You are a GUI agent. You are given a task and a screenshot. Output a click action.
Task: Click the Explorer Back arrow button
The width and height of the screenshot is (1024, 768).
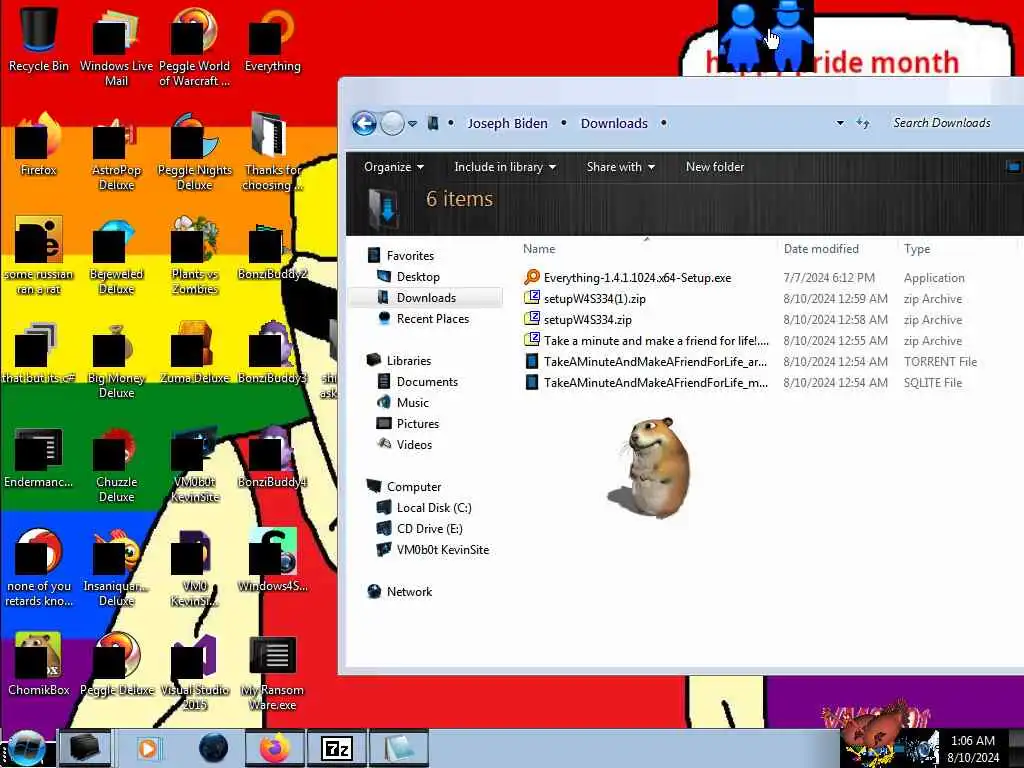(364, 123)
